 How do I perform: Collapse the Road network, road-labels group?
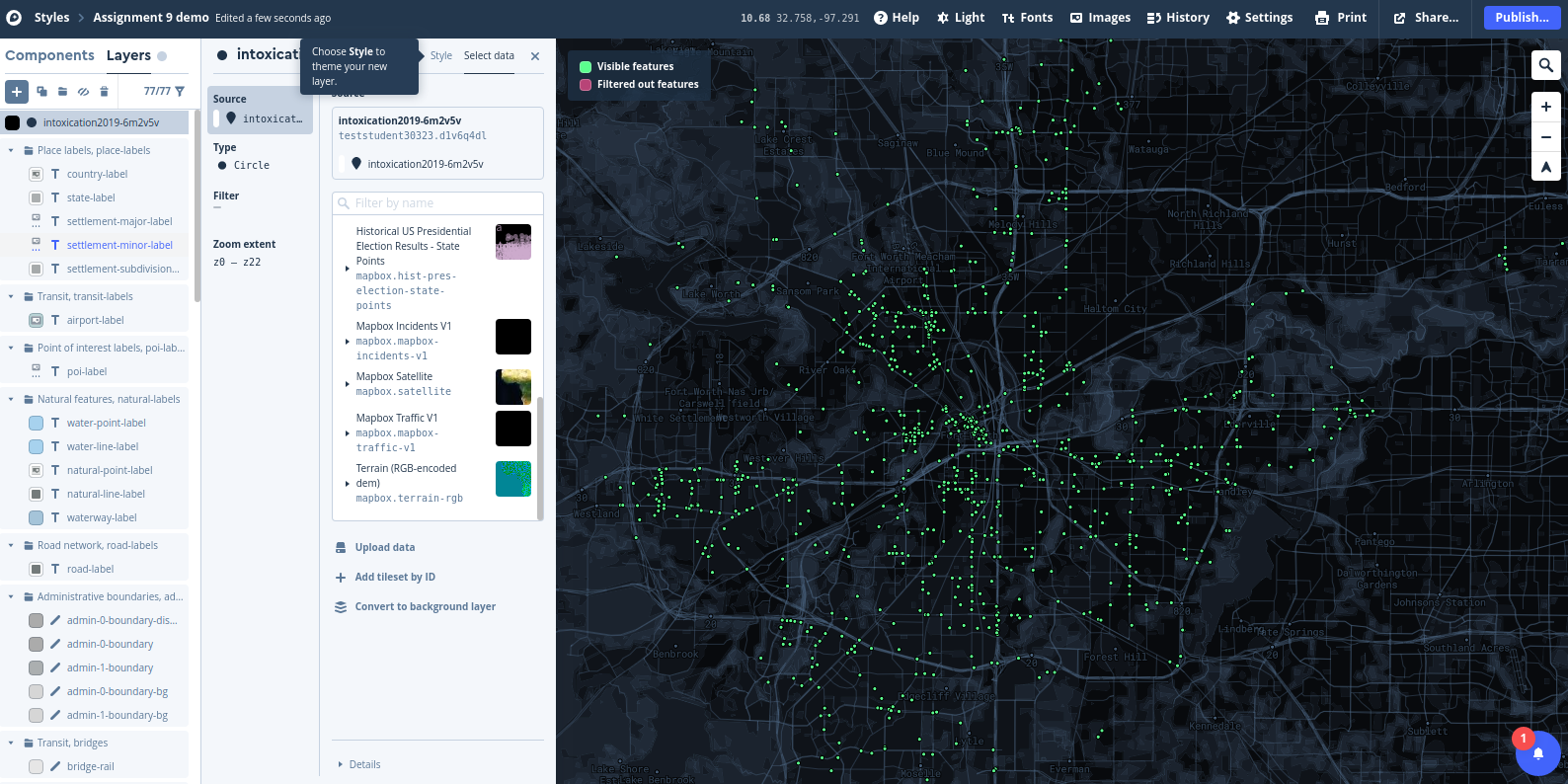[11, 546]
